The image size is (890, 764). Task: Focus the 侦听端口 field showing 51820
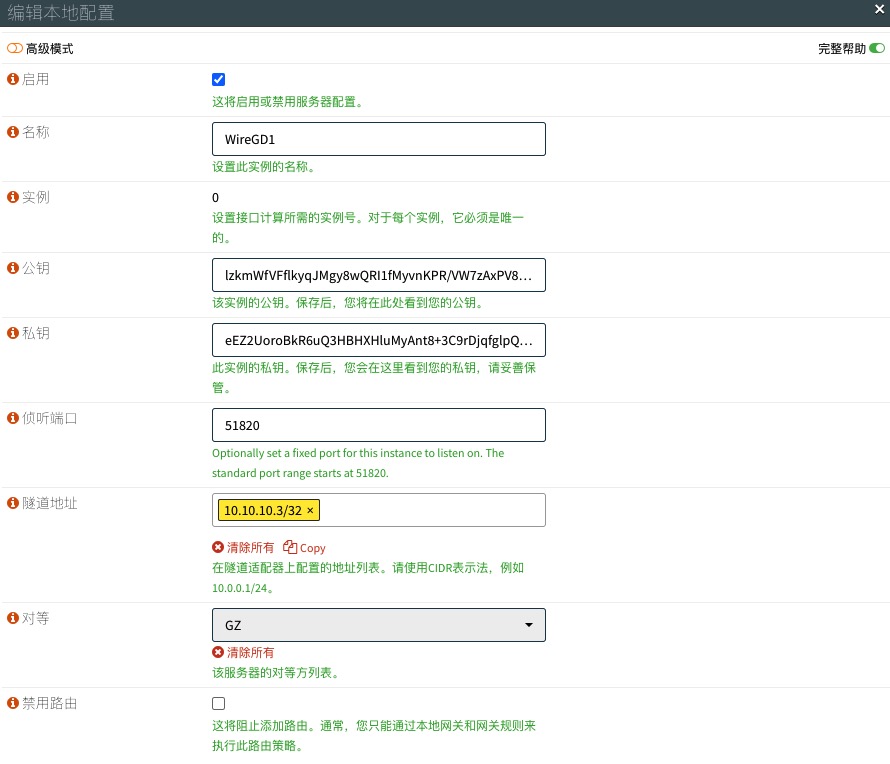tap(378, 425)
